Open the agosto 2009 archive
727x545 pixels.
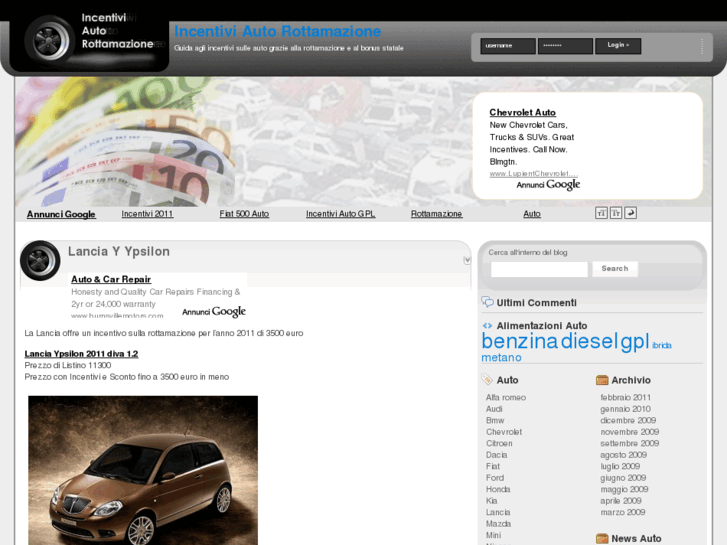624,455
